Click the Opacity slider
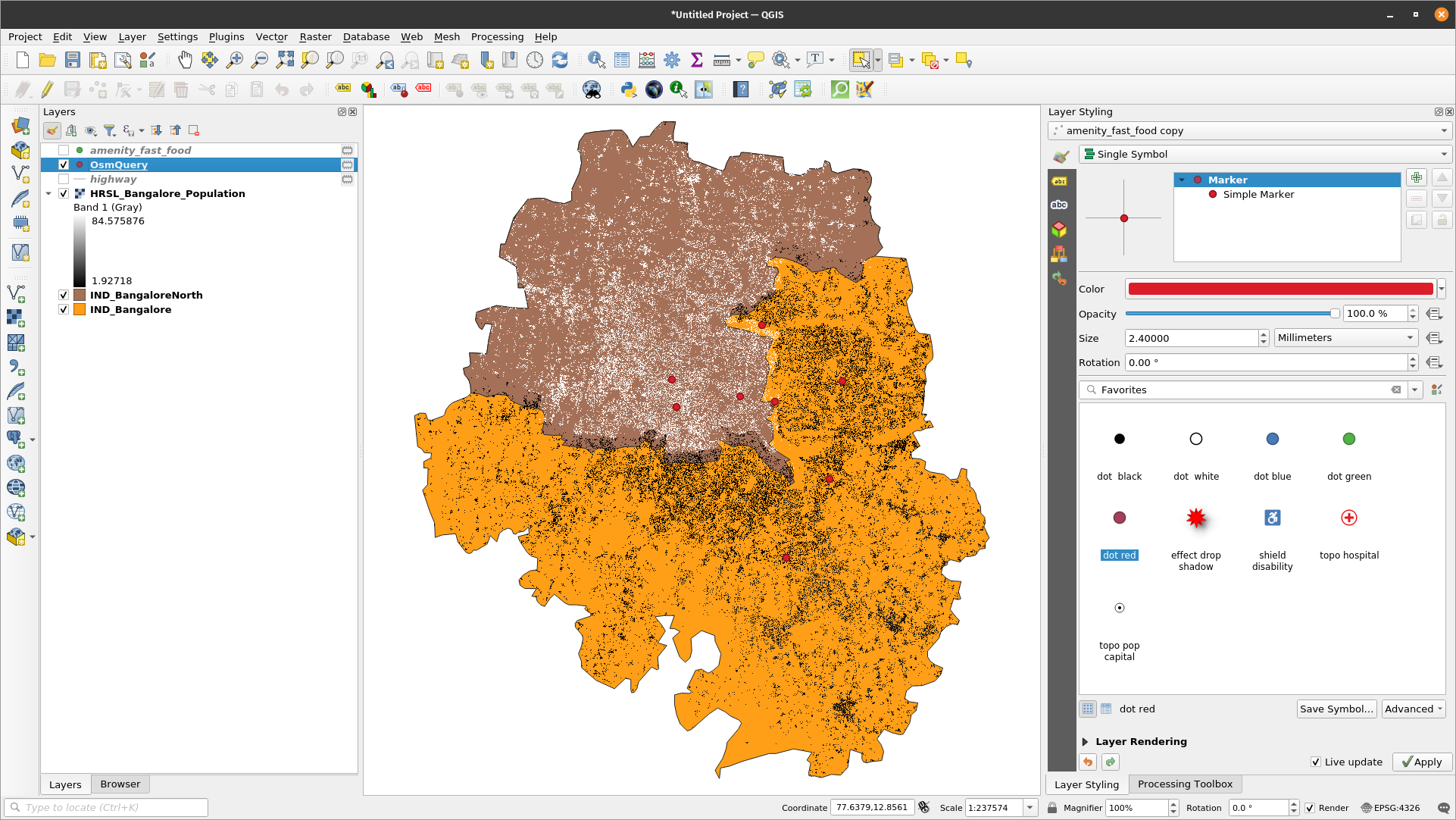 tap(1232, 314)
